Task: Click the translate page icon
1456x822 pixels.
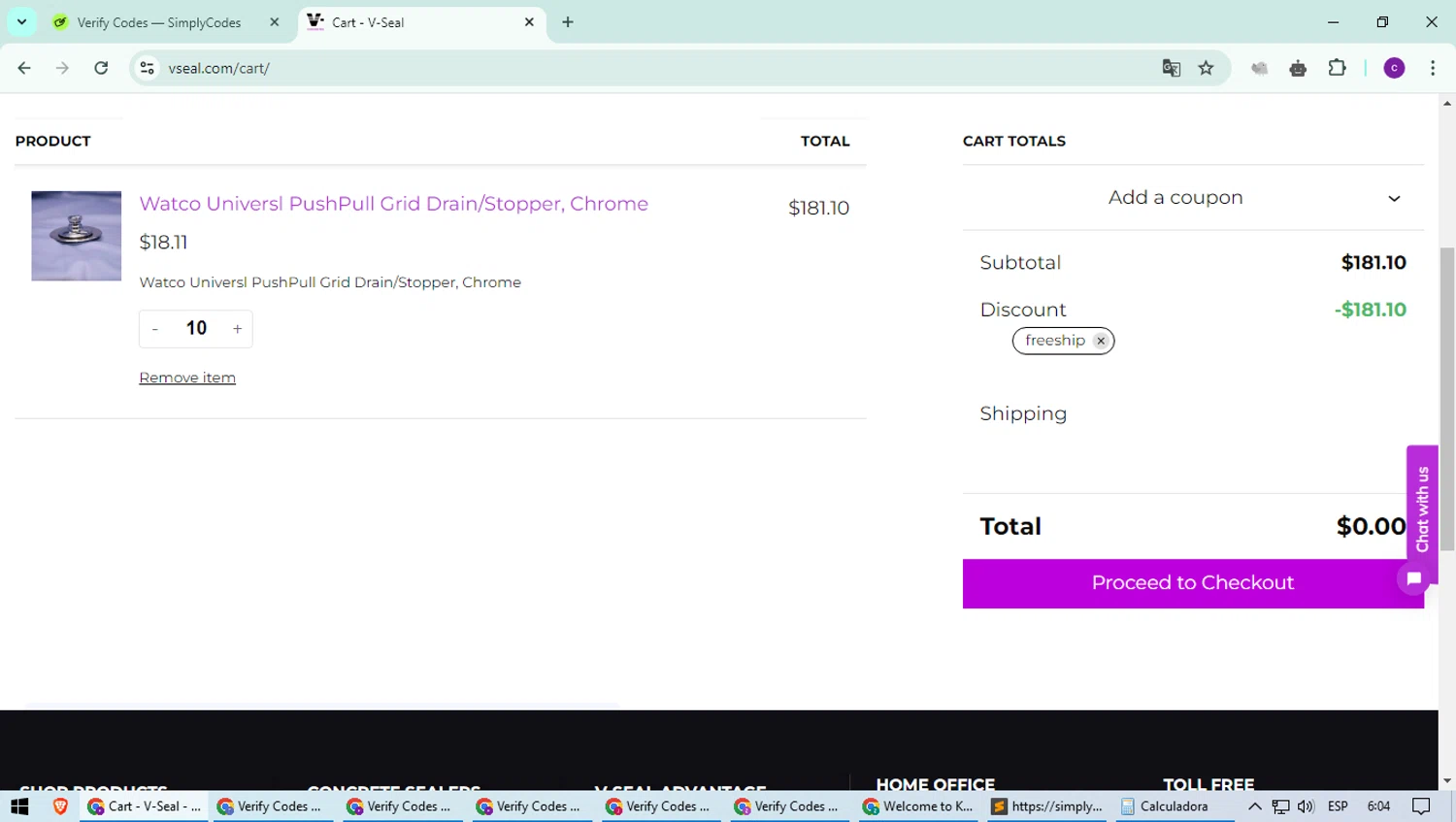Action: 1172,68
